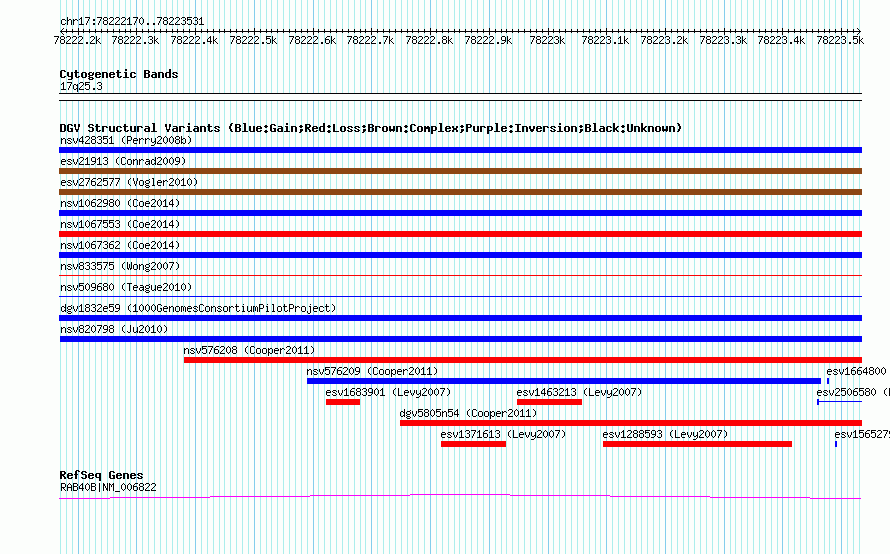Open esv1683901 (Levy2007) label
Viewport: 890px width, 554px height.
coord(388,392)
